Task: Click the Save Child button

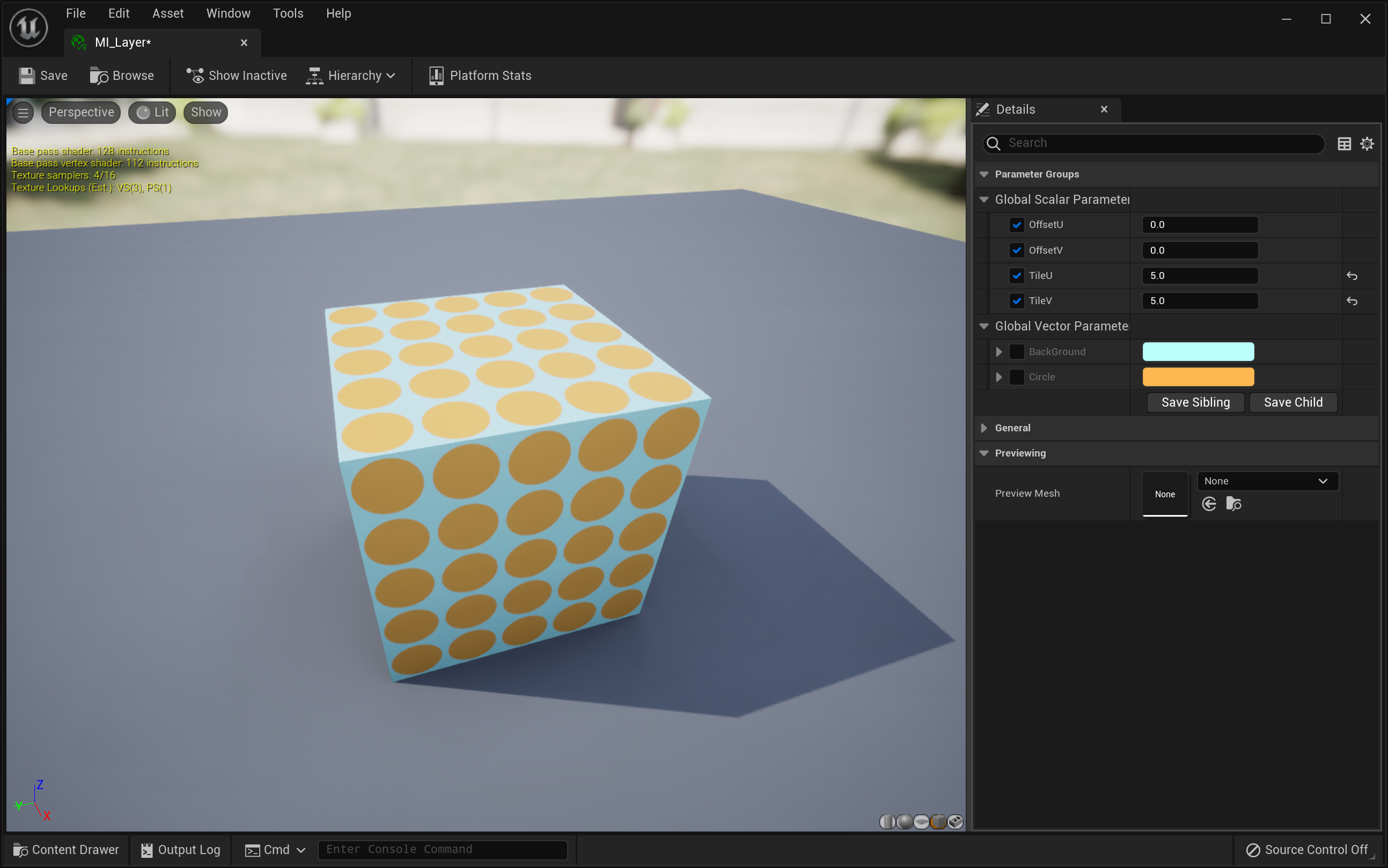Action: coord(1292,402)
